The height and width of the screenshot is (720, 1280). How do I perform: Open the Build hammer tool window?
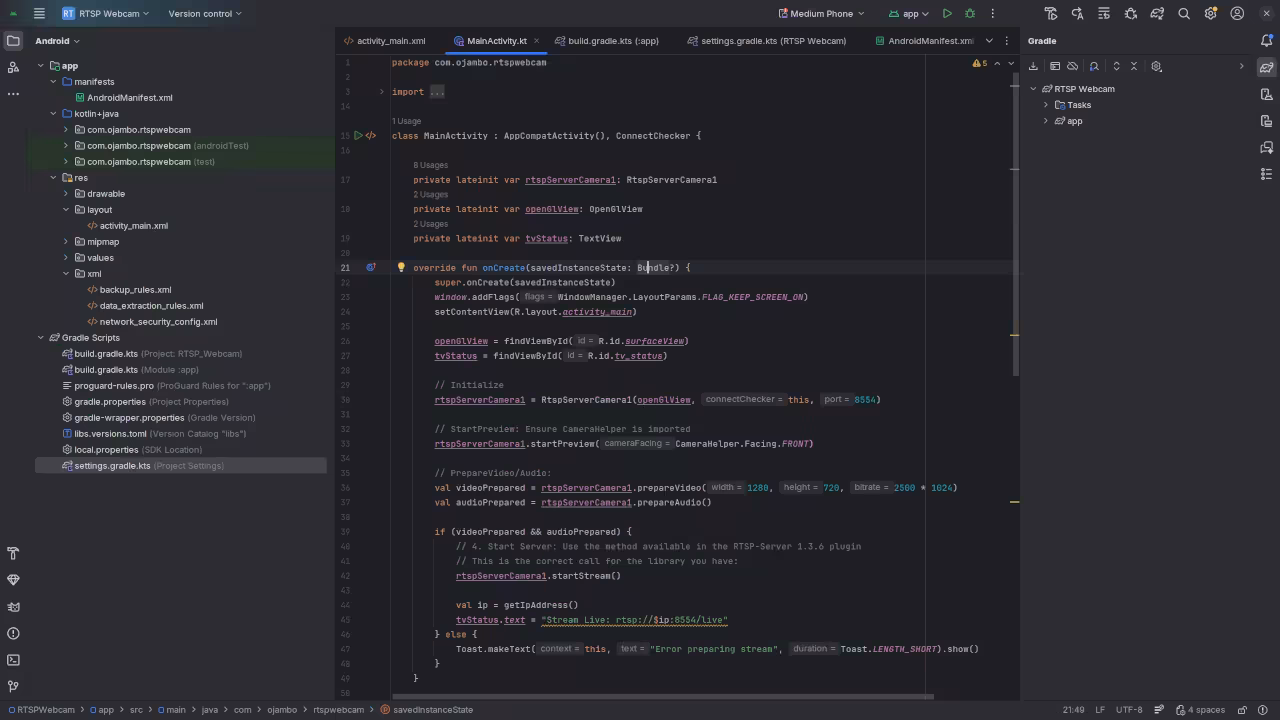pyautogui.click(x=13, y=554)
